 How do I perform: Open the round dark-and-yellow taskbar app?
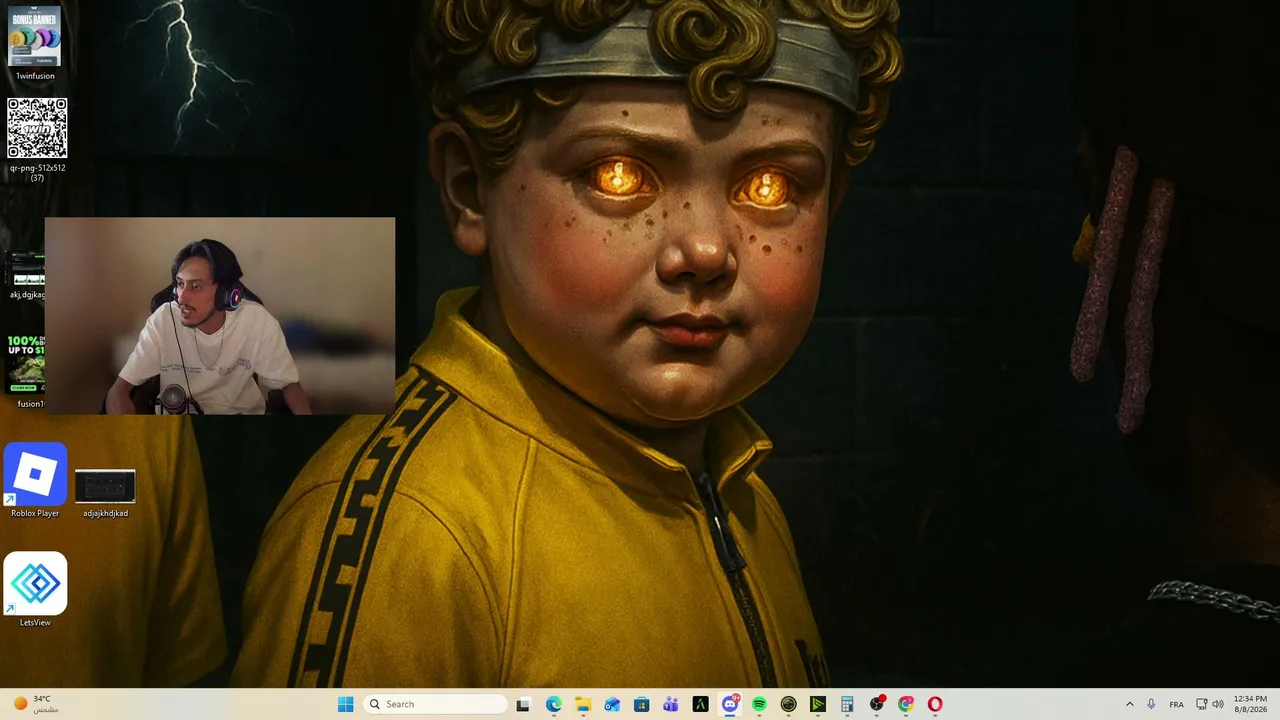pos(788,704)
